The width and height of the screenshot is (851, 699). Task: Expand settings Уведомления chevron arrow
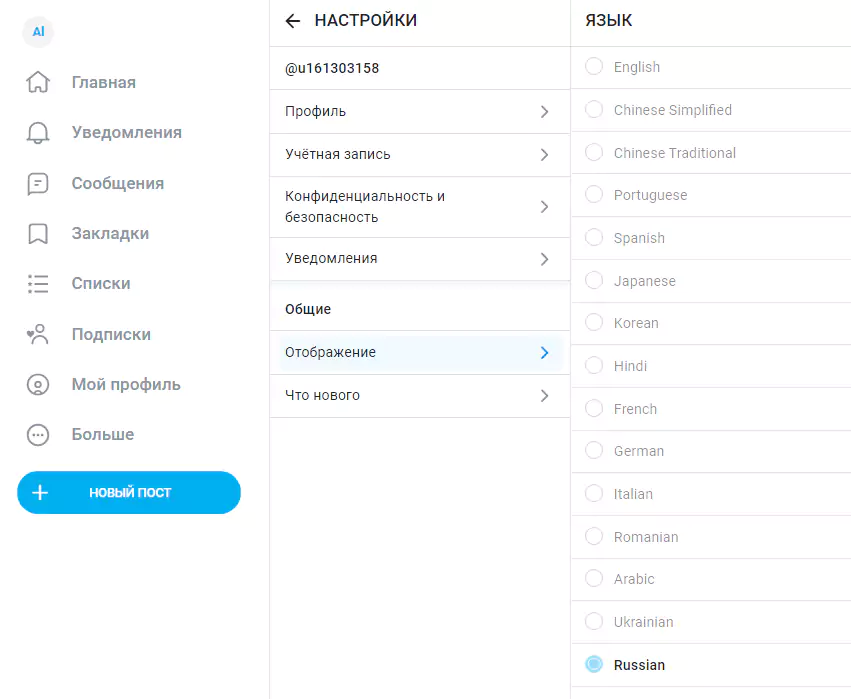coord(544,259)
